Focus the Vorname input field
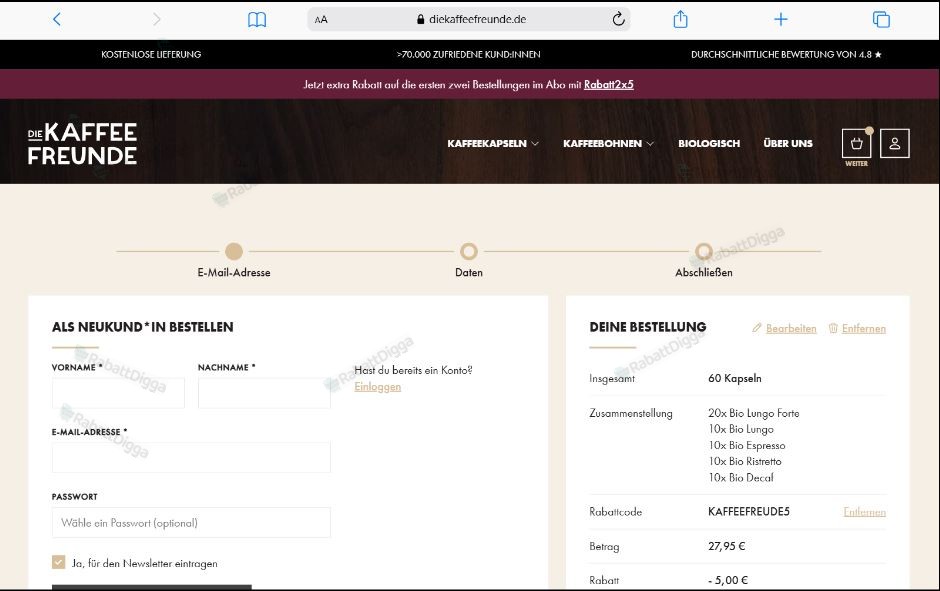This screenshot has width=940, height=591. coord(118,393)
